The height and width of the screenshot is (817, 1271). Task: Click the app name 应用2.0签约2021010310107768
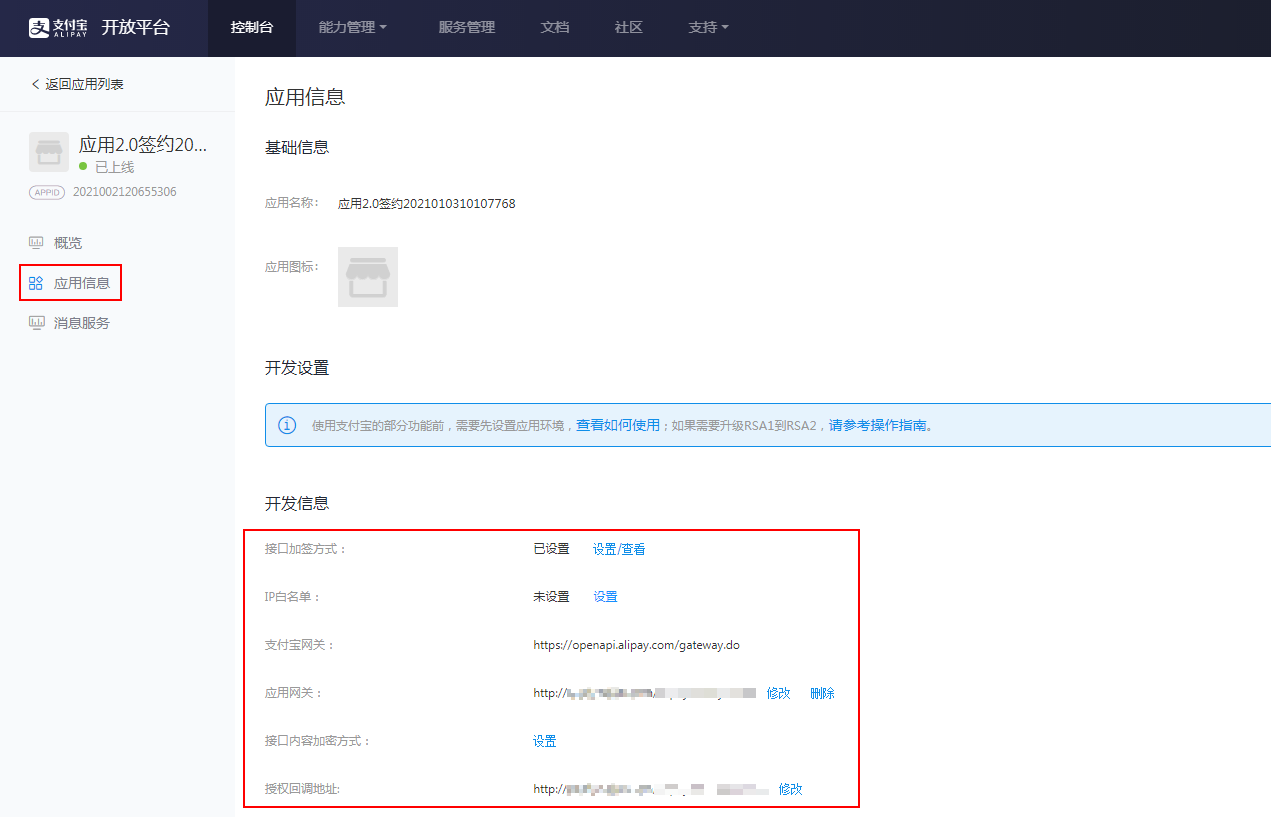427,204
